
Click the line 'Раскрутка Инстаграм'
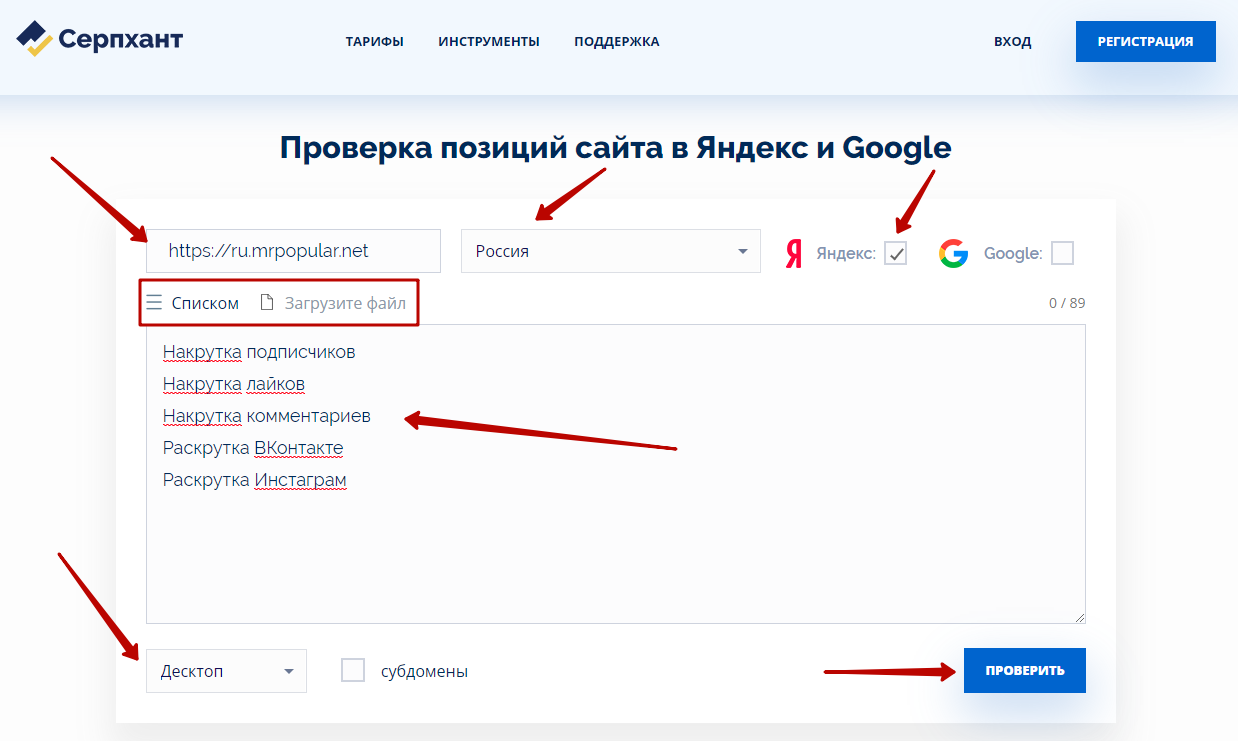tap(255, 480)
